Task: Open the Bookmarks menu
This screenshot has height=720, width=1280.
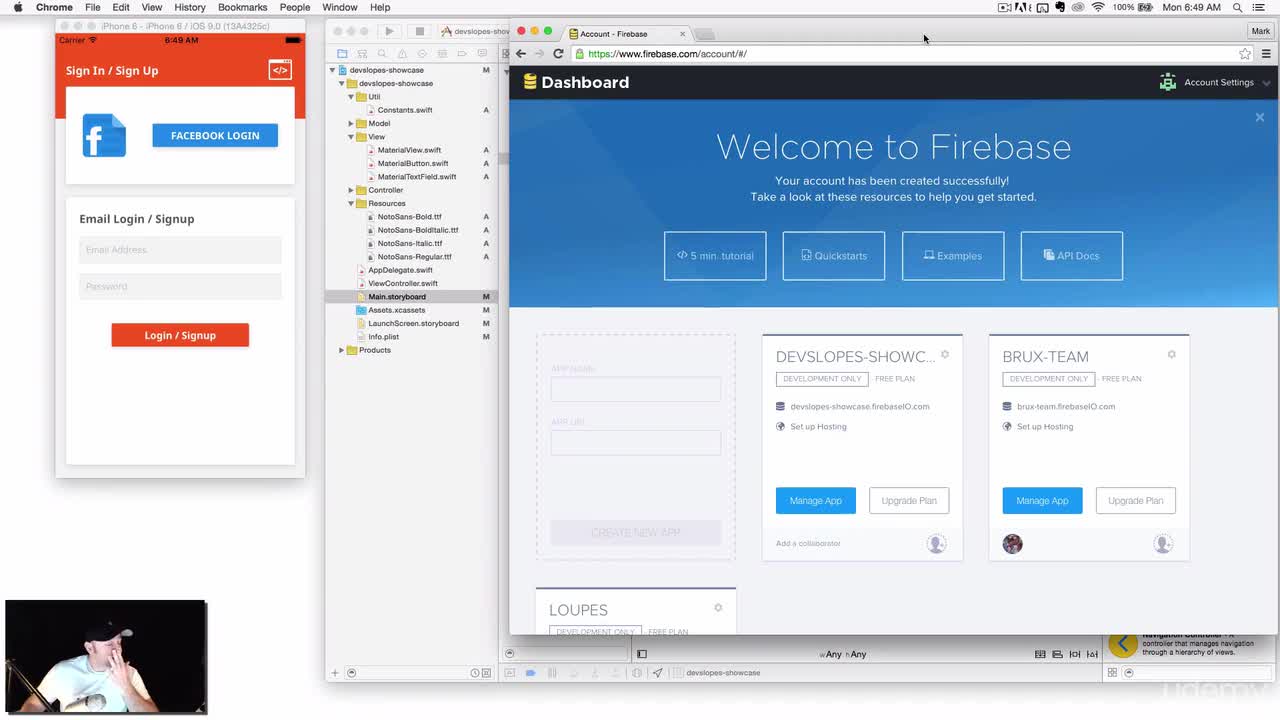Action: pyautogui.click(x=243, y=7)
